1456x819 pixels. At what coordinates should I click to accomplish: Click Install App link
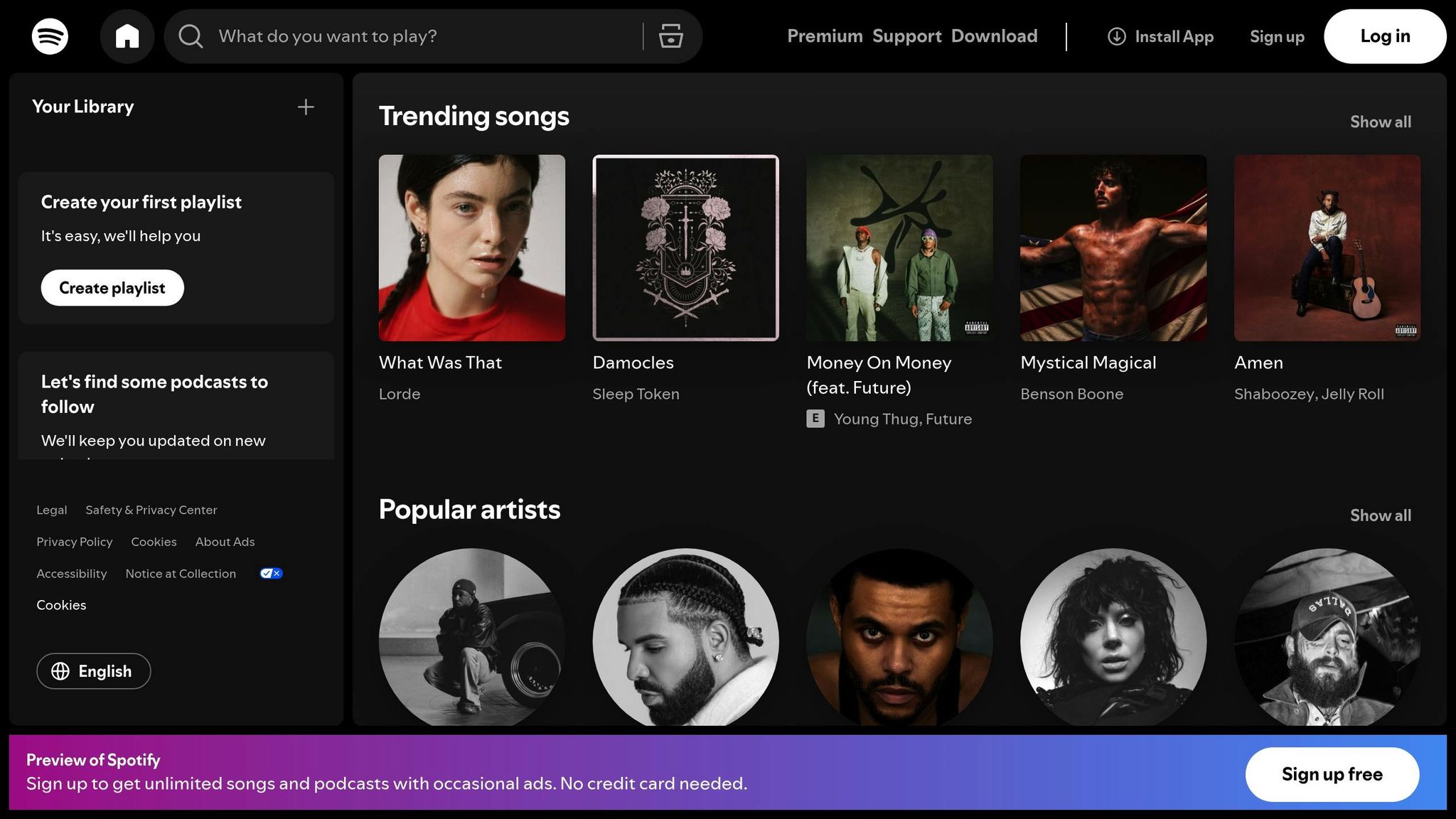coord(1161,36)
